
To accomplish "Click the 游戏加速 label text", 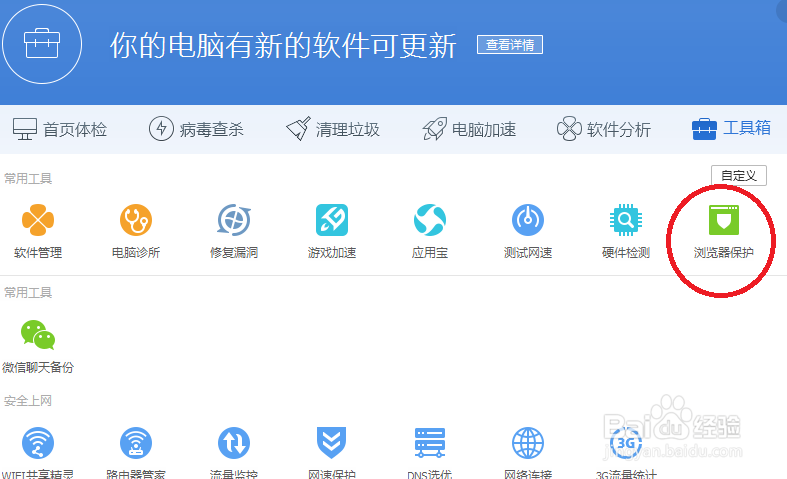I will coord(332,253).
